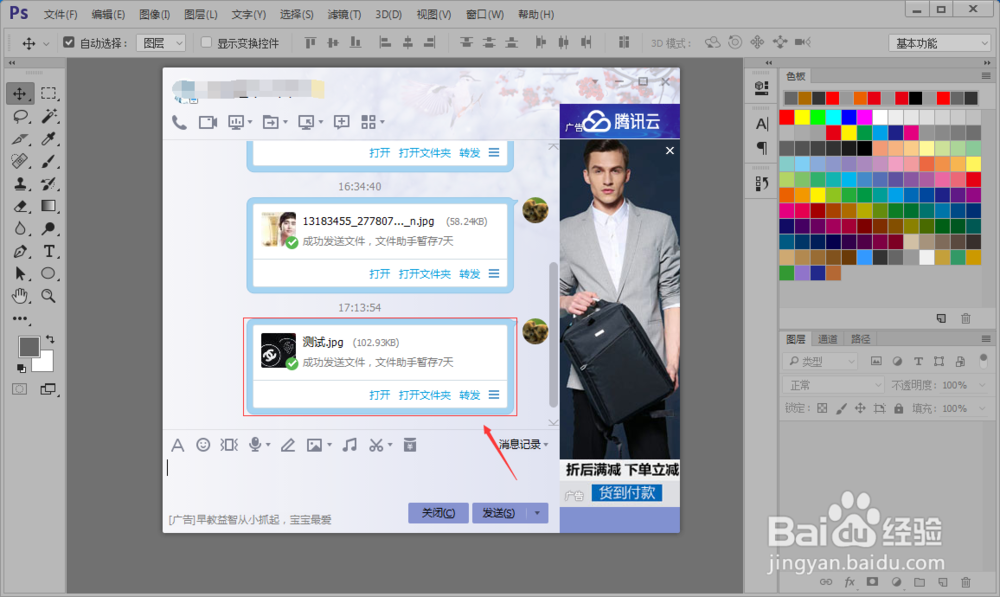The image size is (1000, 597).
Task: Select the Lasso tool
Action: click(20, 116)
